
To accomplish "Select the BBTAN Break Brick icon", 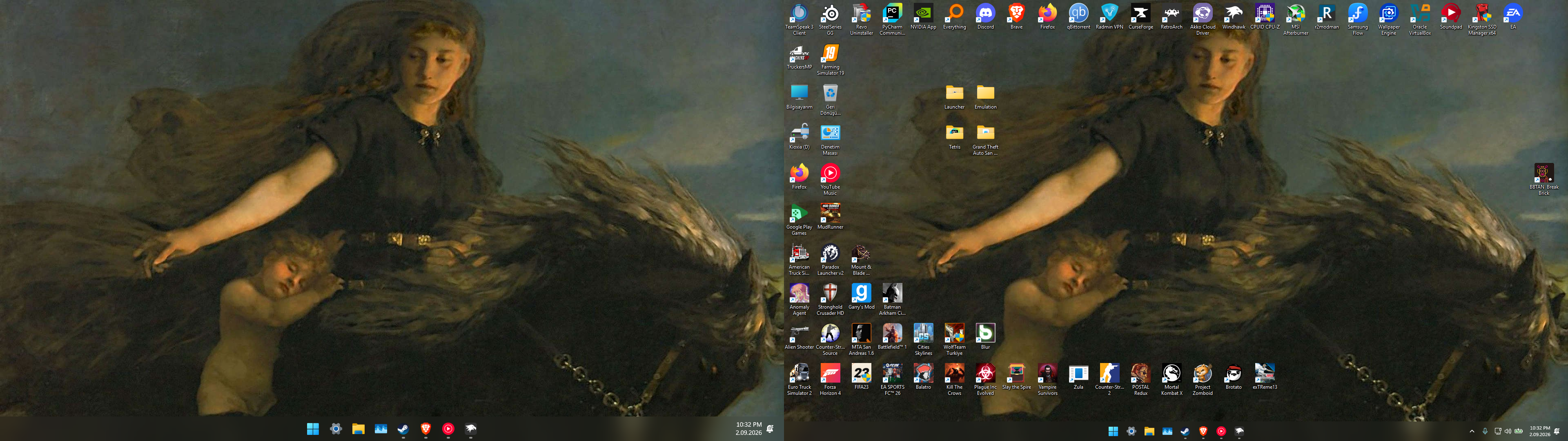I will pos(1544,180).
